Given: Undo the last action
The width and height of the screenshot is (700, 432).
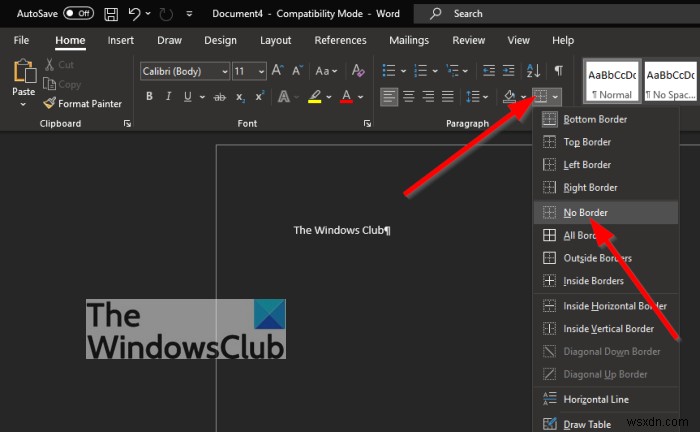Looking at the screenshot, I should [x=134, y=14].
